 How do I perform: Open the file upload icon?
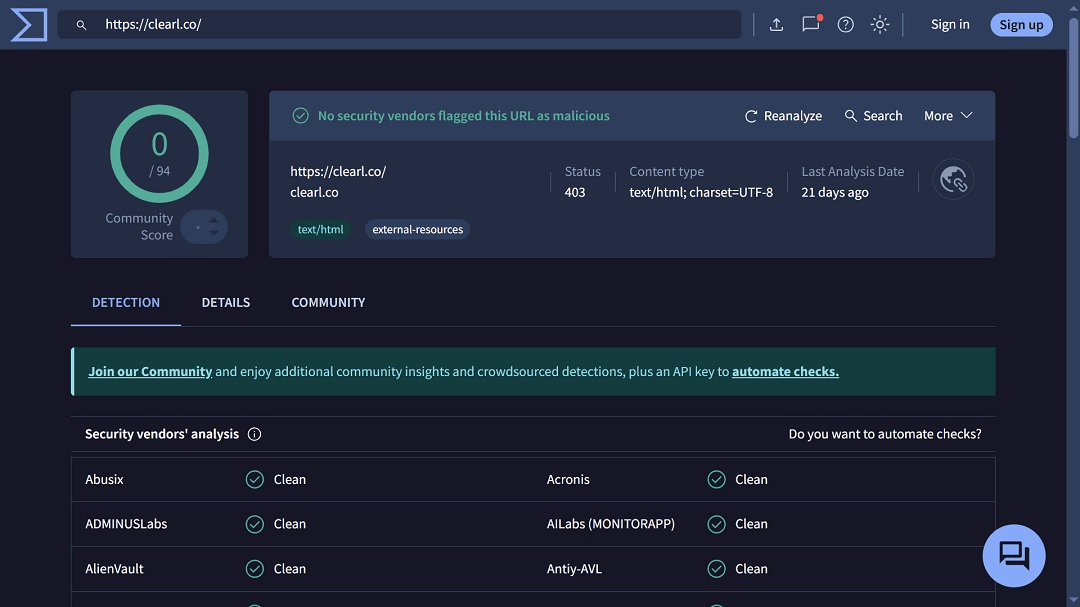[x=777, y=24]
